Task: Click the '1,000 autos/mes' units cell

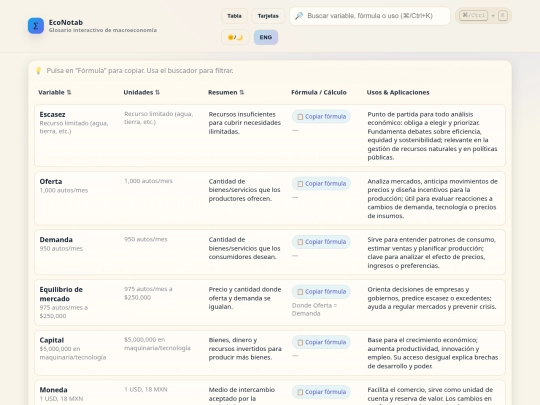Action: (x=148, y=181)
